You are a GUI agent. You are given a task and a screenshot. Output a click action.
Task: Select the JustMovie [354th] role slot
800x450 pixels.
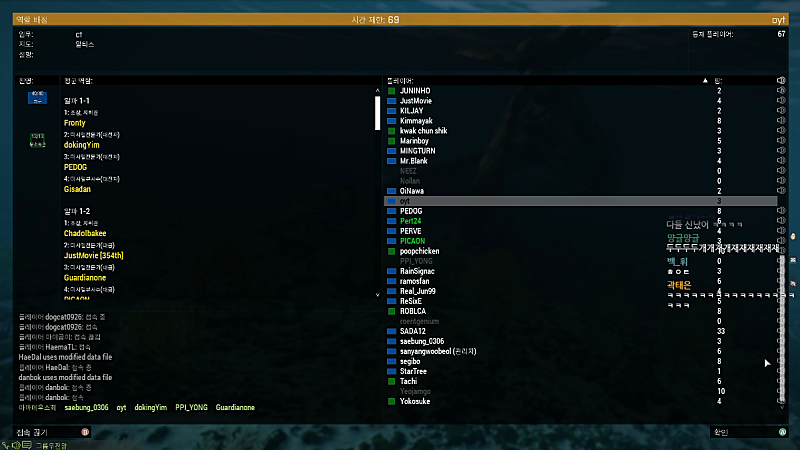coord(93,256)
